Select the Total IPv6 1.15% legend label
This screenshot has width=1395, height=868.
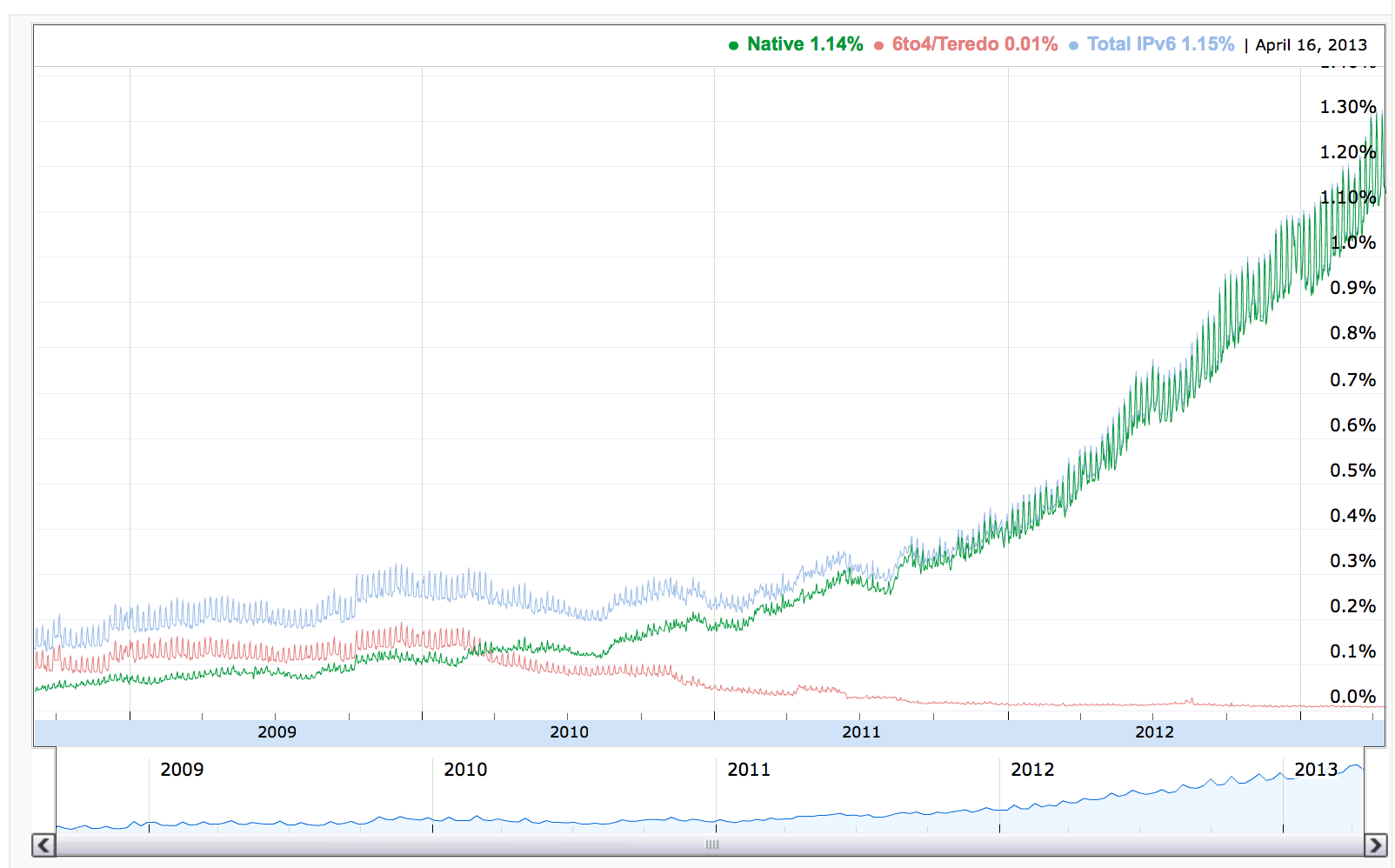pos(1160,44)
